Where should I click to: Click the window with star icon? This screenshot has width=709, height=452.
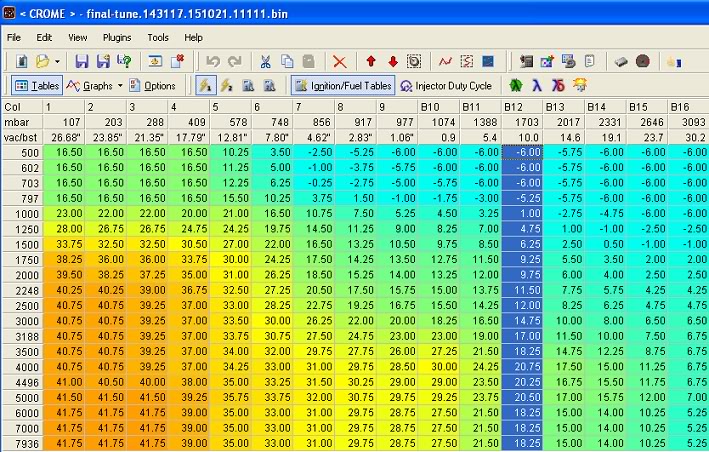(155, 61)
